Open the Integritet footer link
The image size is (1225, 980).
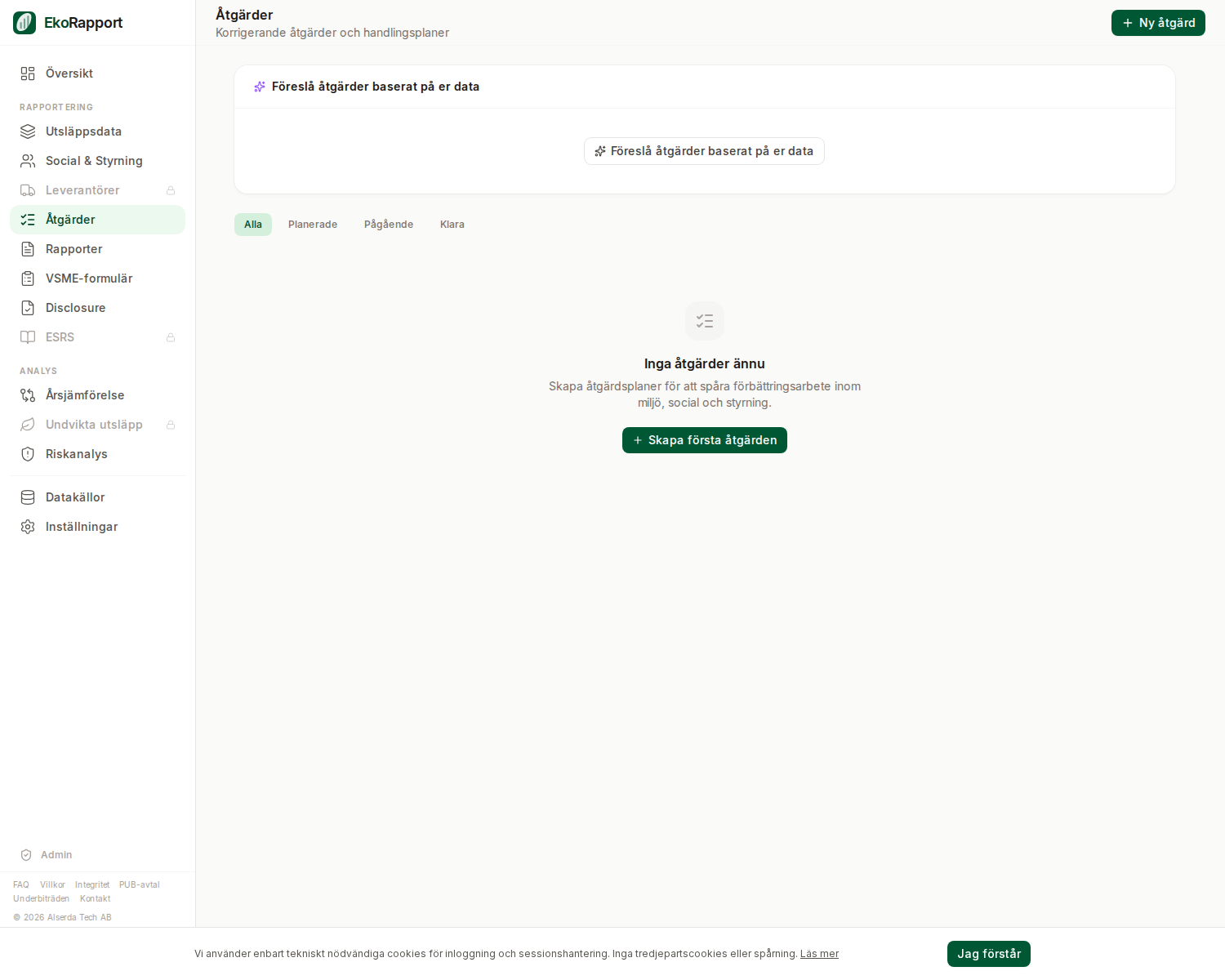[92, 885]
